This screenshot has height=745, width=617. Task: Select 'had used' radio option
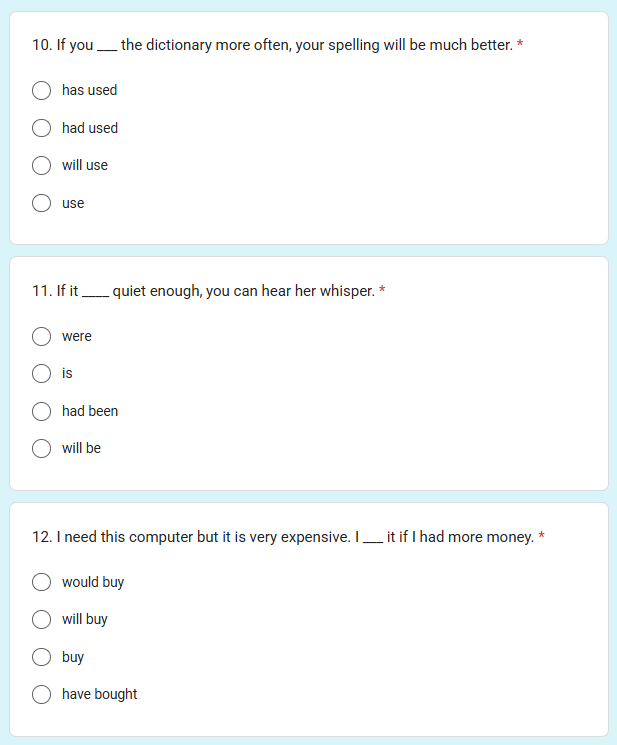(x=41, y=128)
